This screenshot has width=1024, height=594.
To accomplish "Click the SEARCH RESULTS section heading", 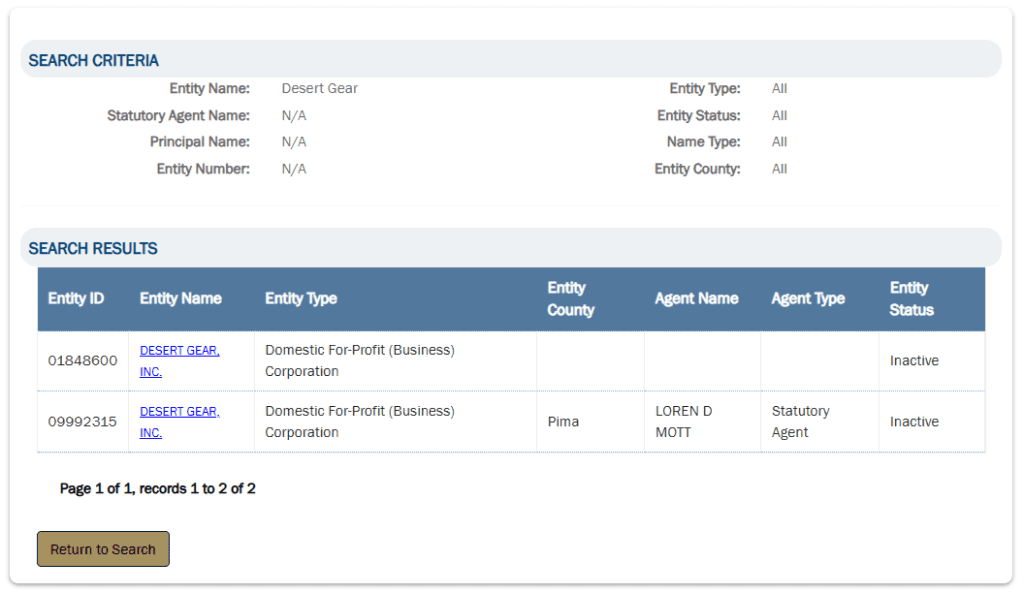I will pyautogui.click(x=93, y=249).
